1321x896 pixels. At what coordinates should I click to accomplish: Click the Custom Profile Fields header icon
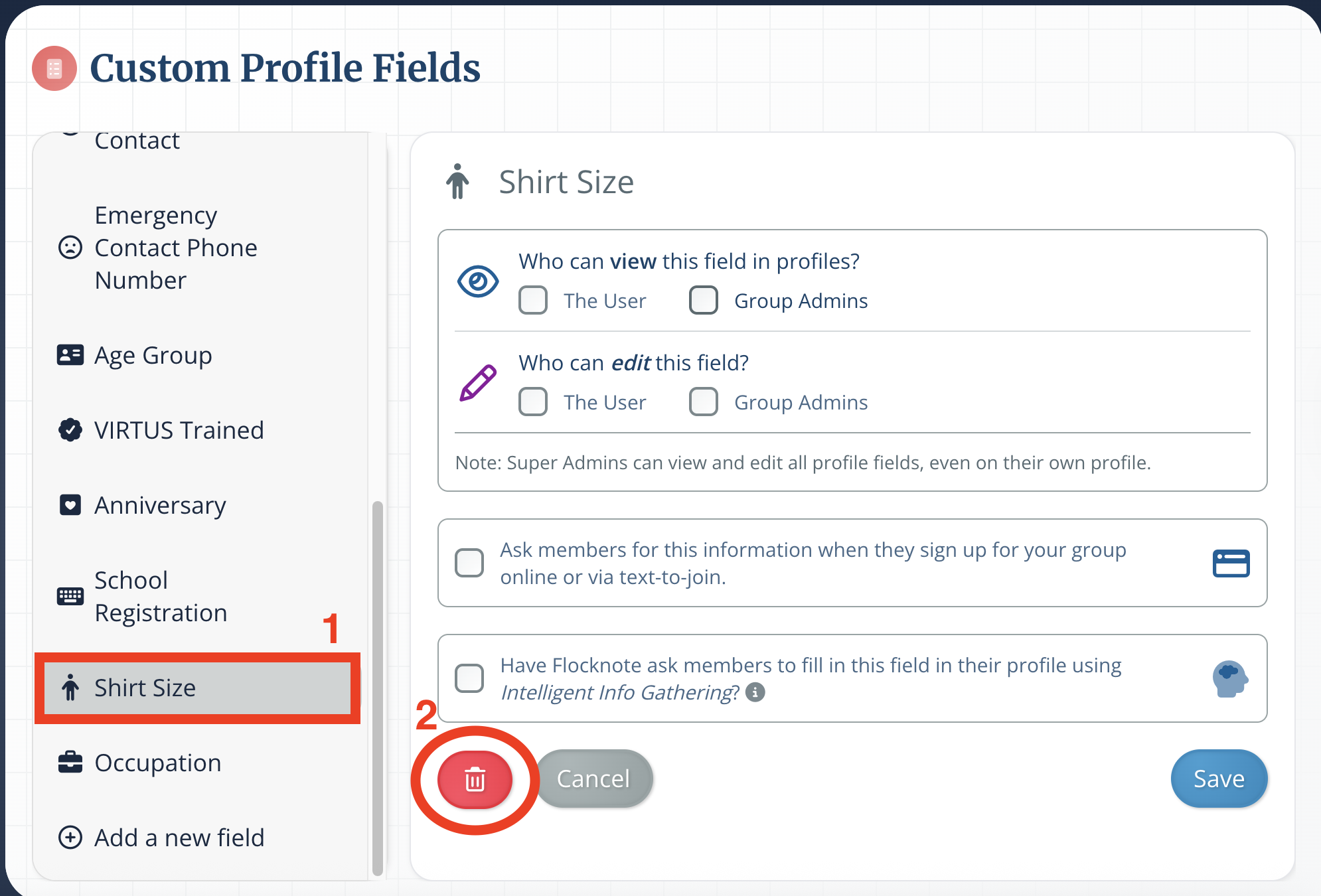(54, 68)
